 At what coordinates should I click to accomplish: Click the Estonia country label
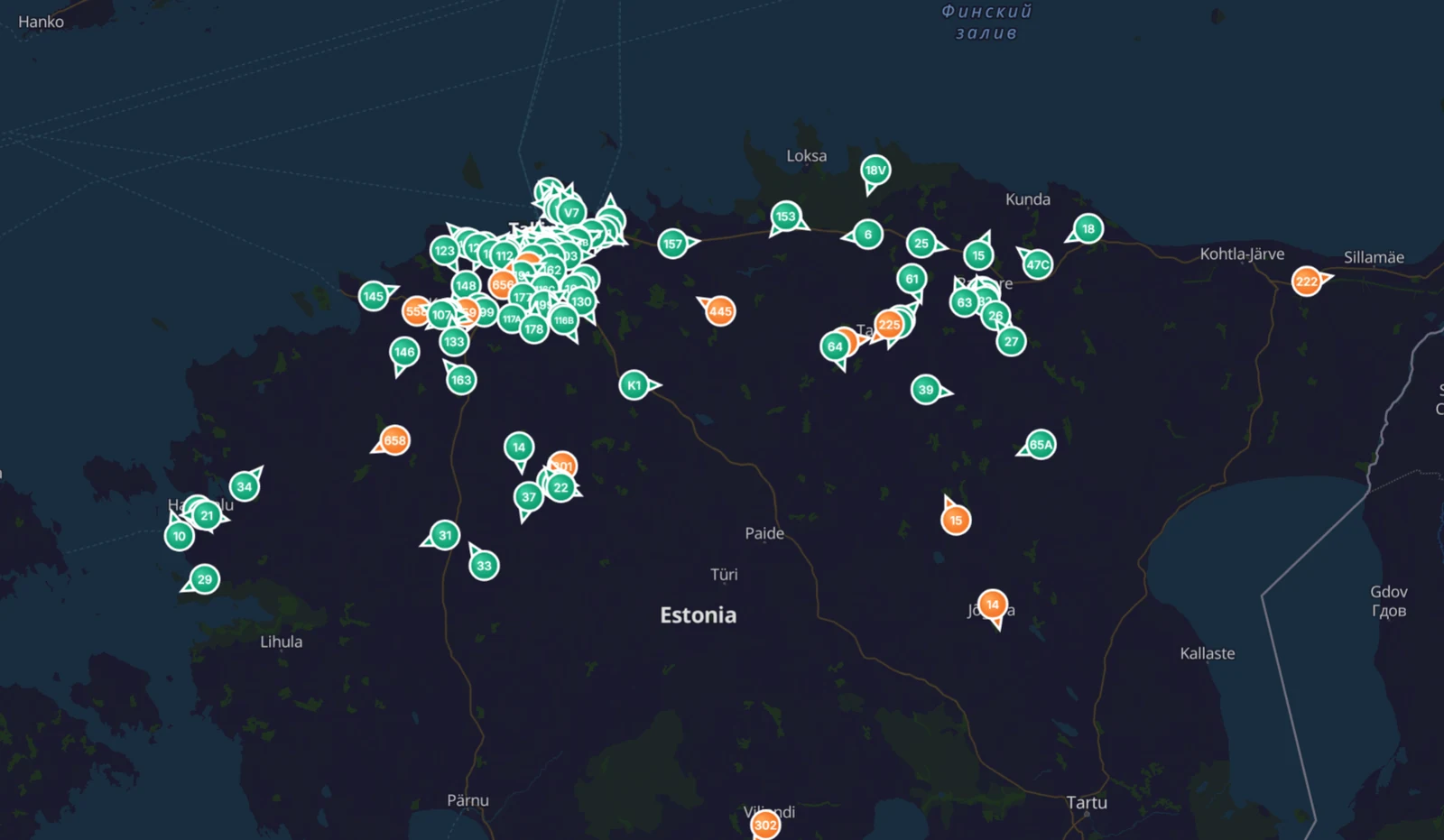pyautogui.click(x=699, y=615)
